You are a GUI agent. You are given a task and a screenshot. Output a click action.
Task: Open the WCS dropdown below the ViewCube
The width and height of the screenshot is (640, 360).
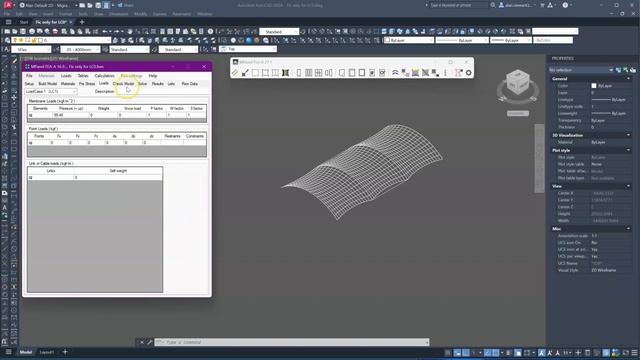pyautogui.click(x=518, y=113)
